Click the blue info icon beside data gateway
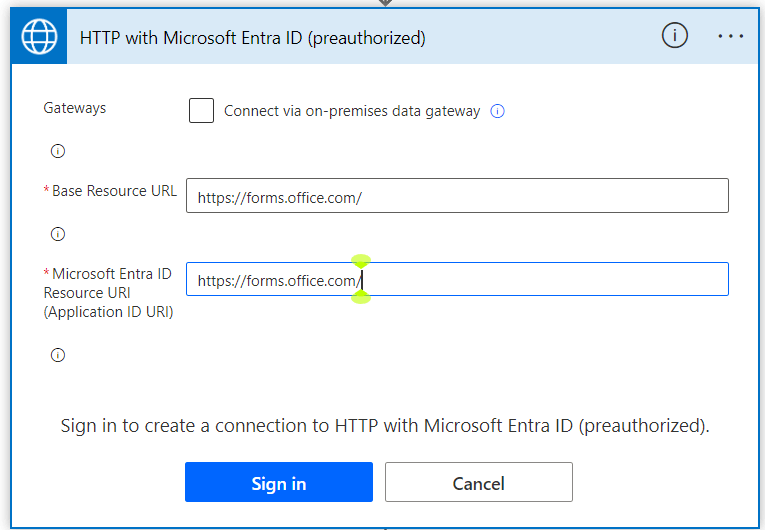Image resolution: width=765 pixels, height=530 pixels. pos(497,111)
